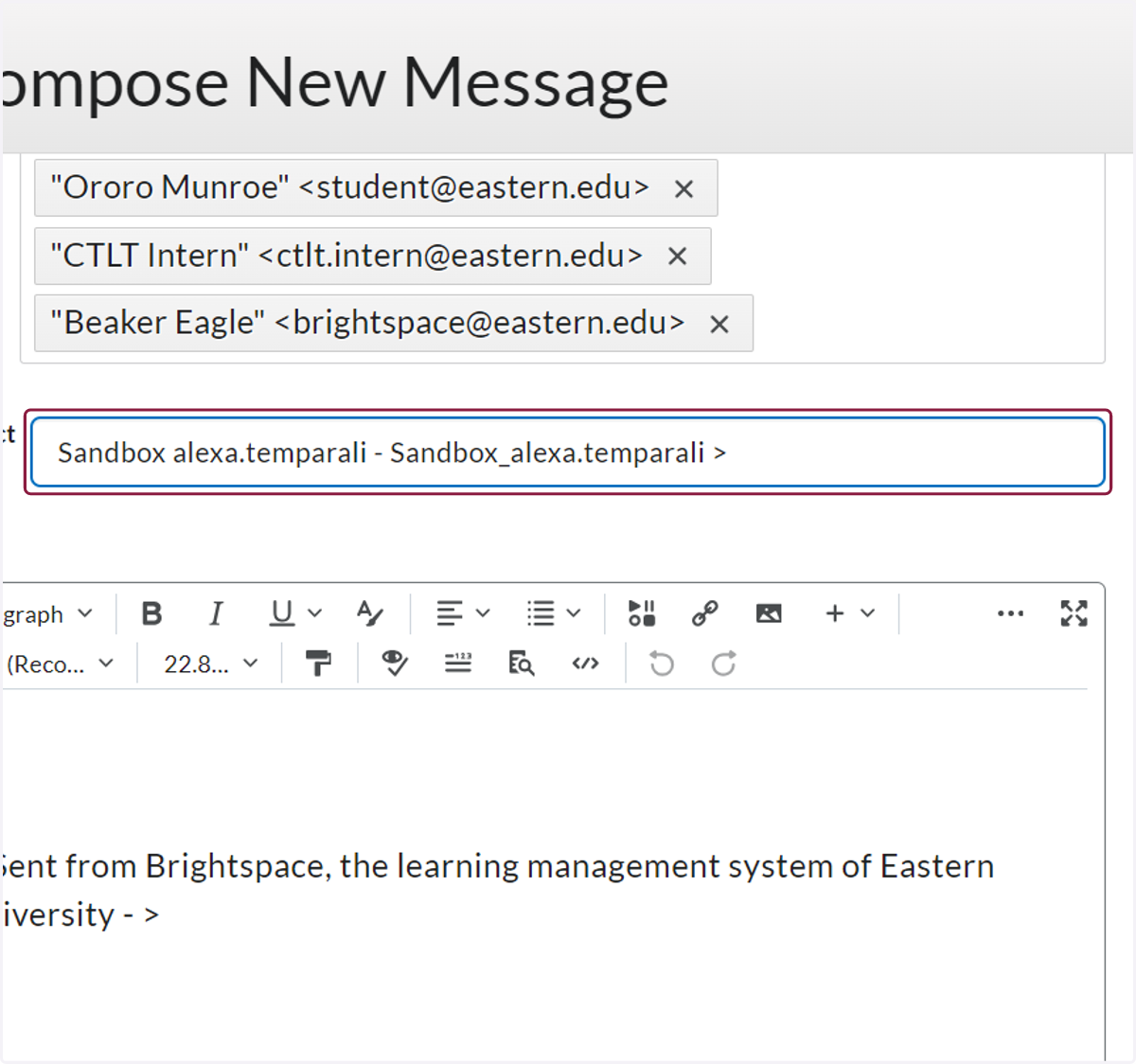Click the message body signature text
1136x1064 pixels.
(x=498, y=891)
